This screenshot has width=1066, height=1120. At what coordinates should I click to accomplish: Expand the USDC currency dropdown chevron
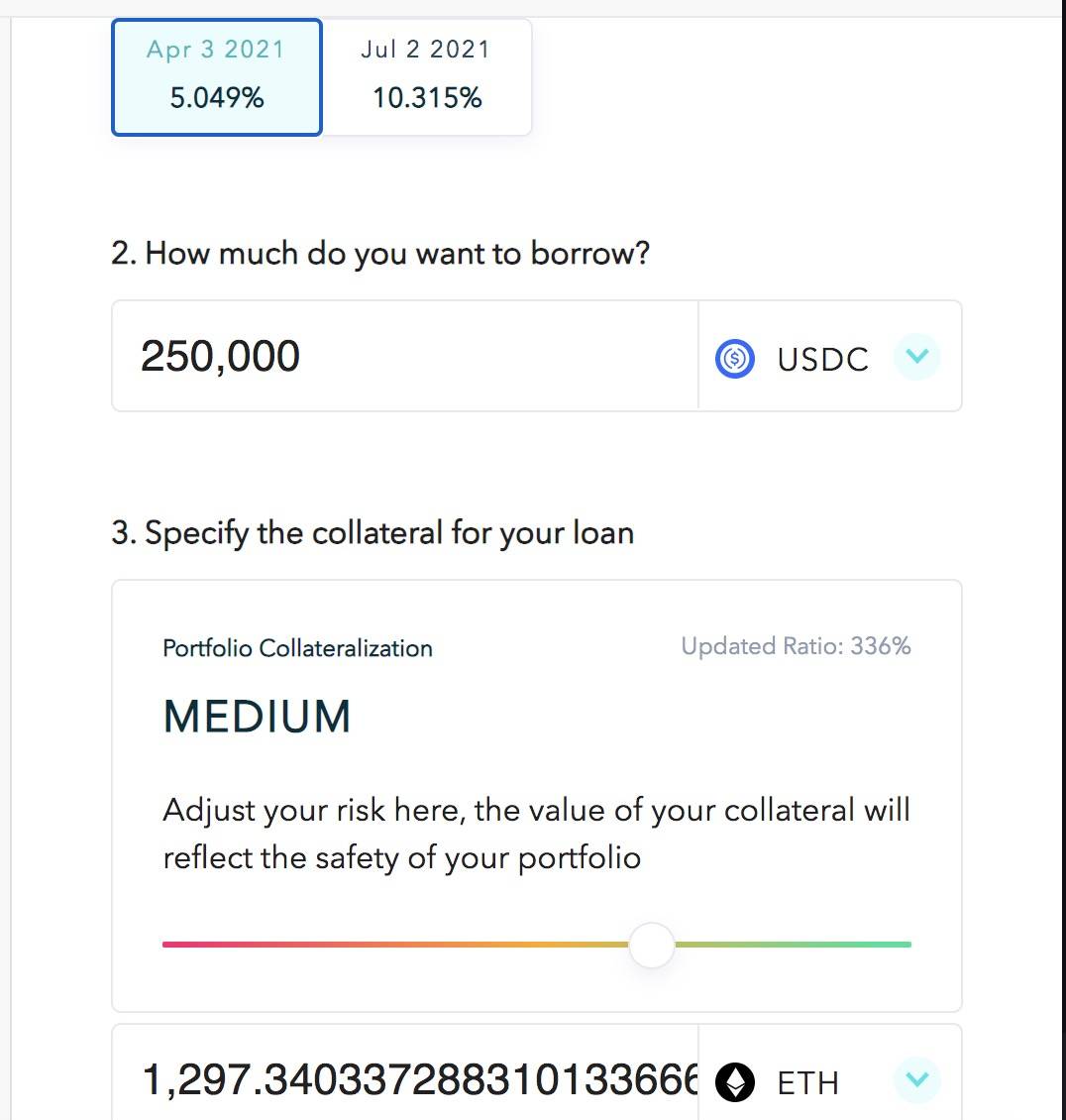[x=916, y=356]
